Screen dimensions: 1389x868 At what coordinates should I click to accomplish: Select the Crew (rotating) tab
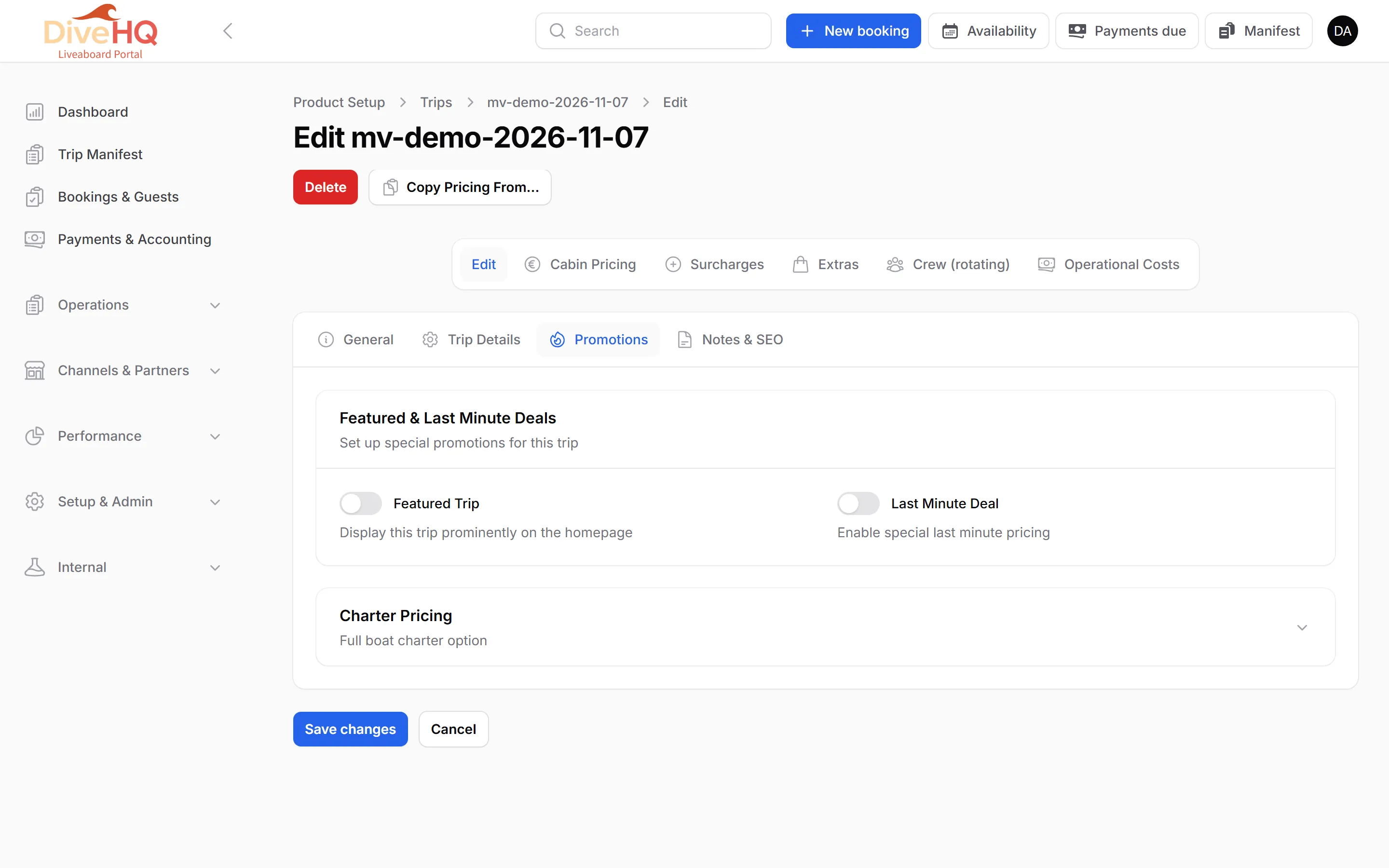948,265
